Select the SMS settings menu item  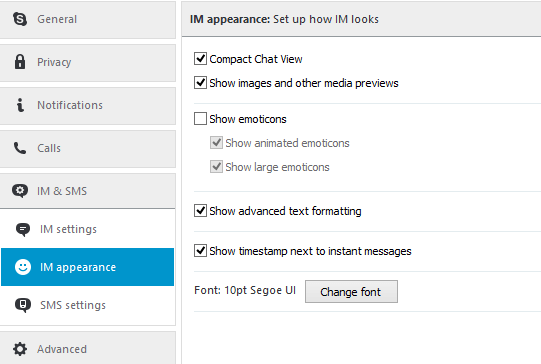pos(88,305)
